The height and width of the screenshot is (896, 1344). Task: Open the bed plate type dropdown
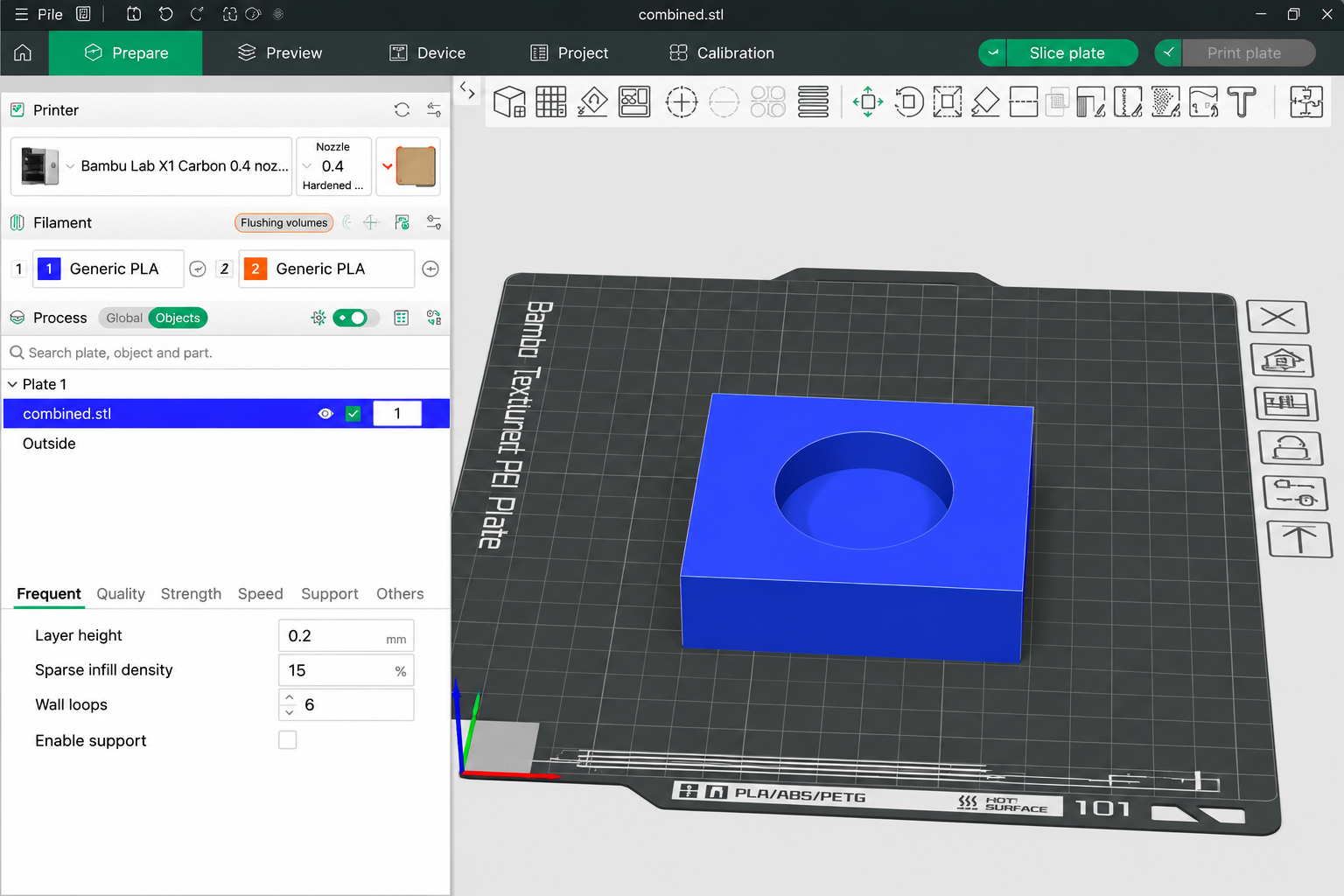pyautogui.click(x=409, y=166)
